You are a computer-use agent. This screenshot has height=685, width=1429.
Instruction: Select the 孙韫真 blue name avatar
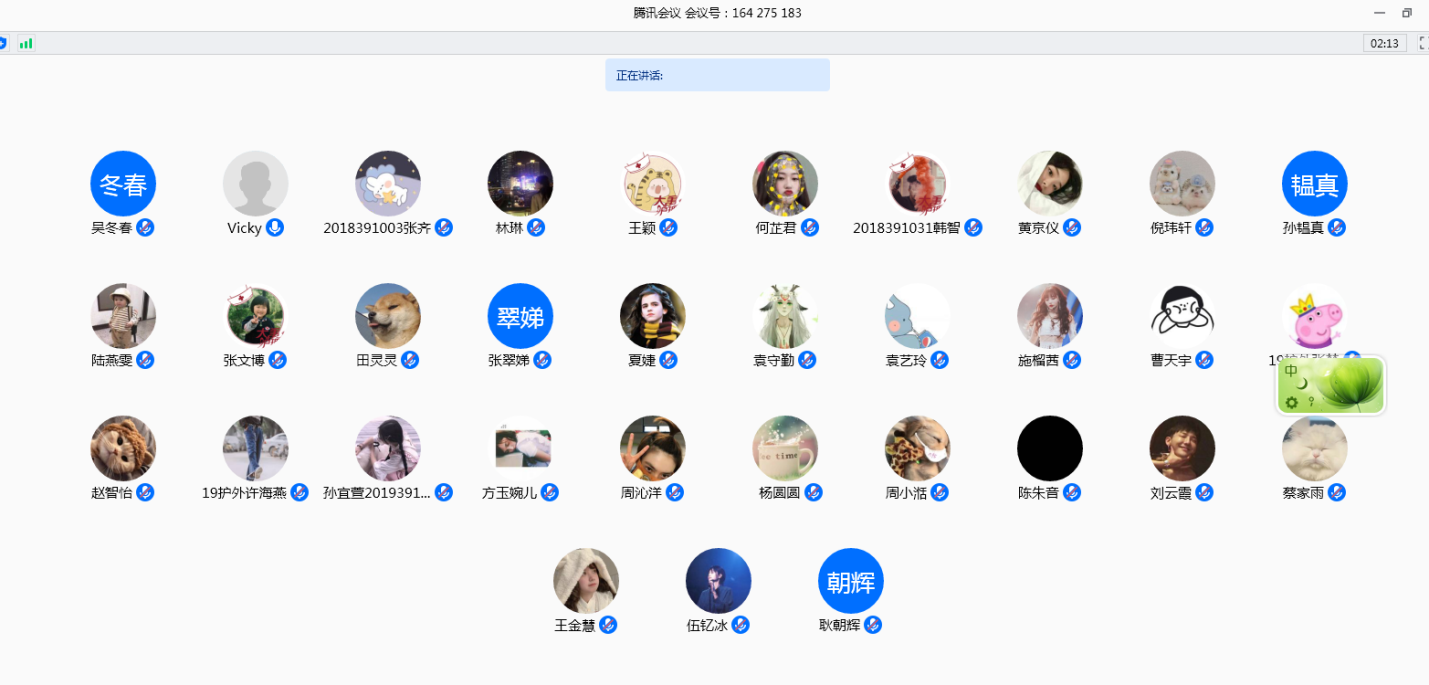[1314, 184]
